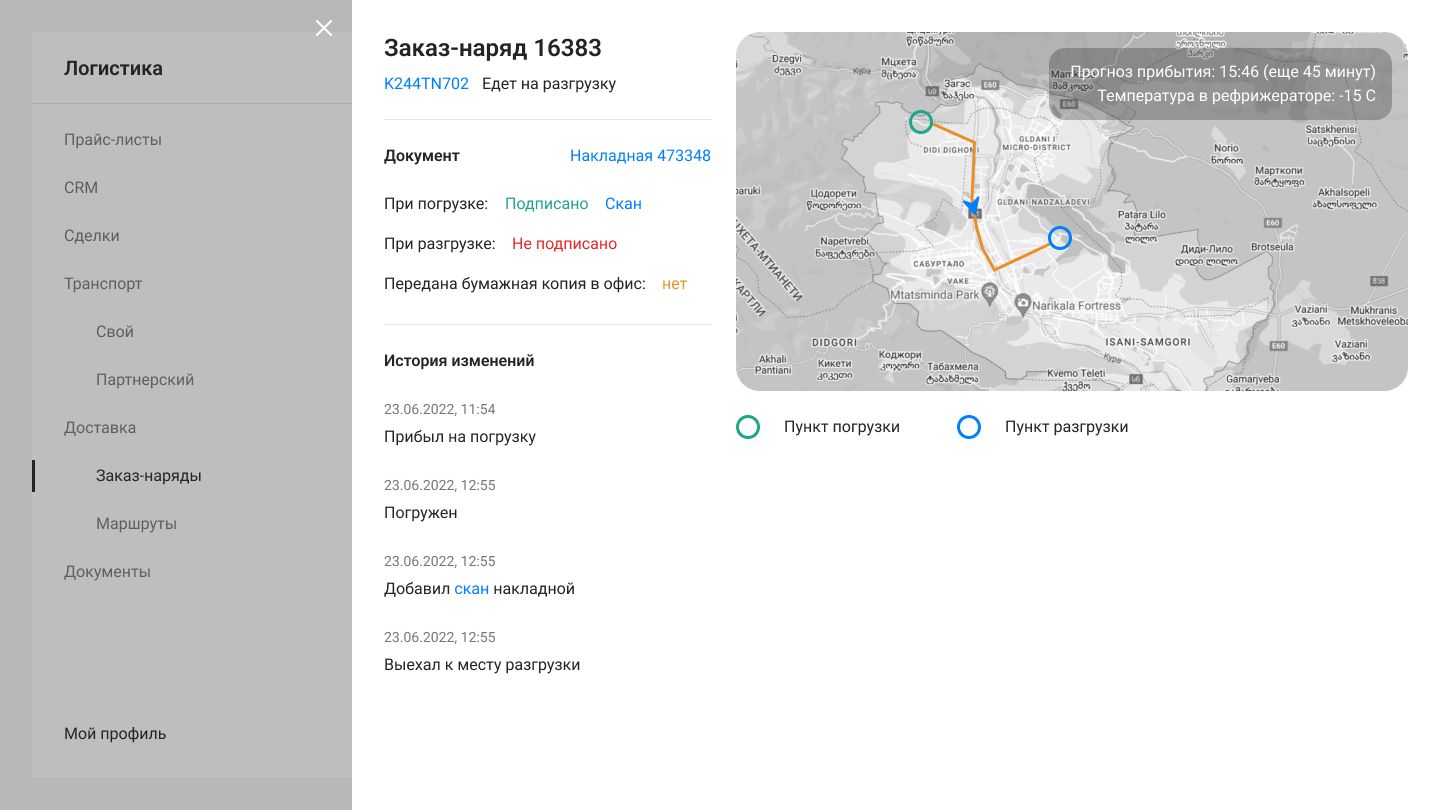The width and height of the screenshot is (1440, 810).
Task: Open Мой профиль at sidebar bottom
Action: 115,734
